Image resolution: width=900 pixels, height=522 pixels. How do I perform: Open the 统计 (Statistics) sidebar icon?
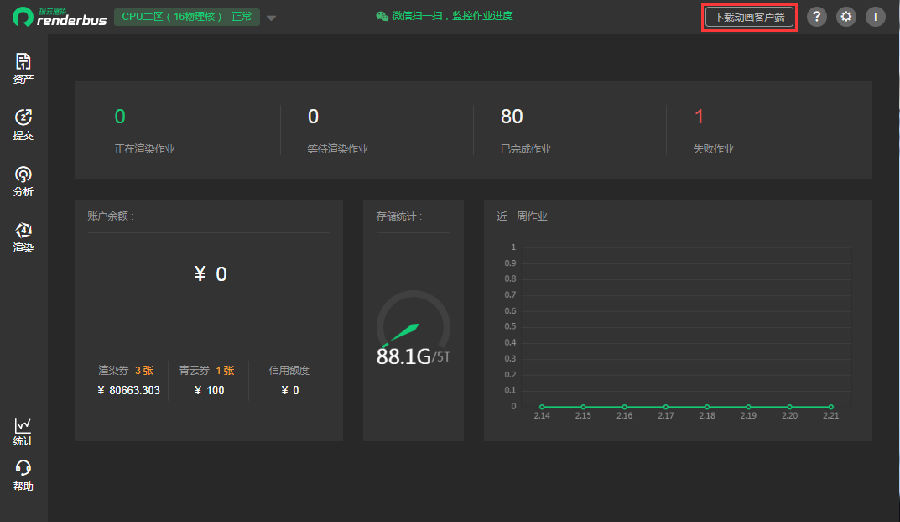(23, 430)
